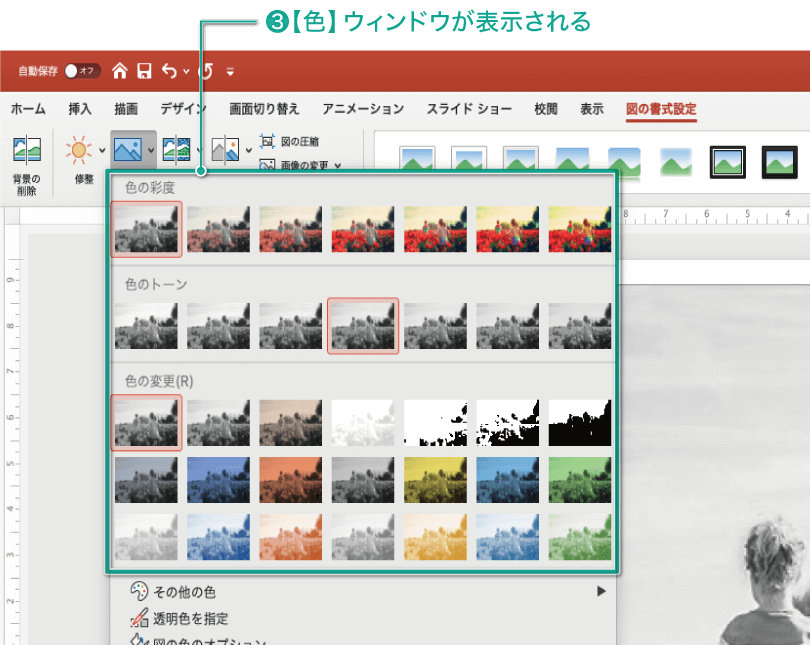The image size is (810, 645).
Task: Apply the soft edge picture style thumbnail
Action: coord(676,162)
